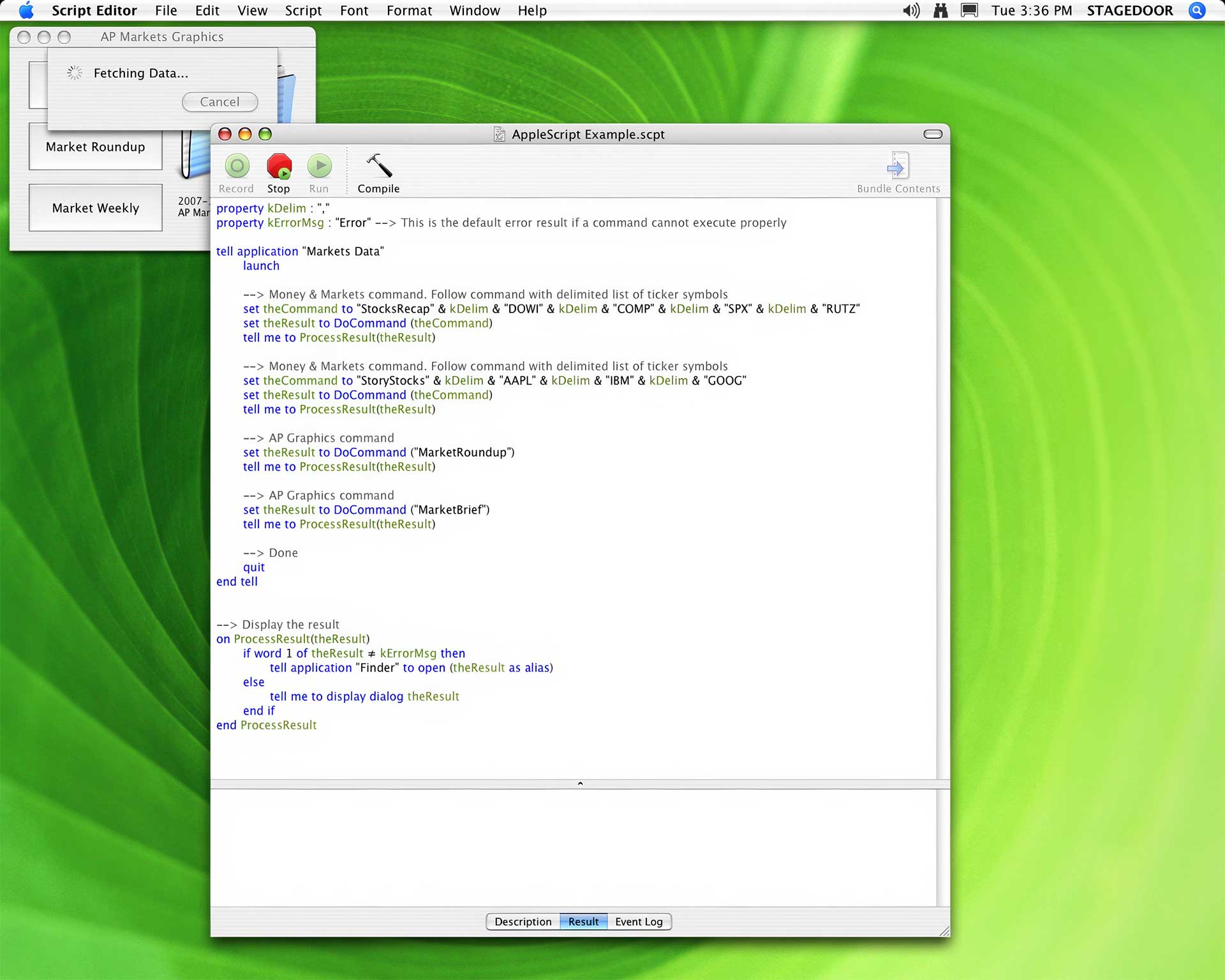Open the File menu
Image resolution: width=1225 pixels, height=980 pixels.
click(x=166, y=10)
